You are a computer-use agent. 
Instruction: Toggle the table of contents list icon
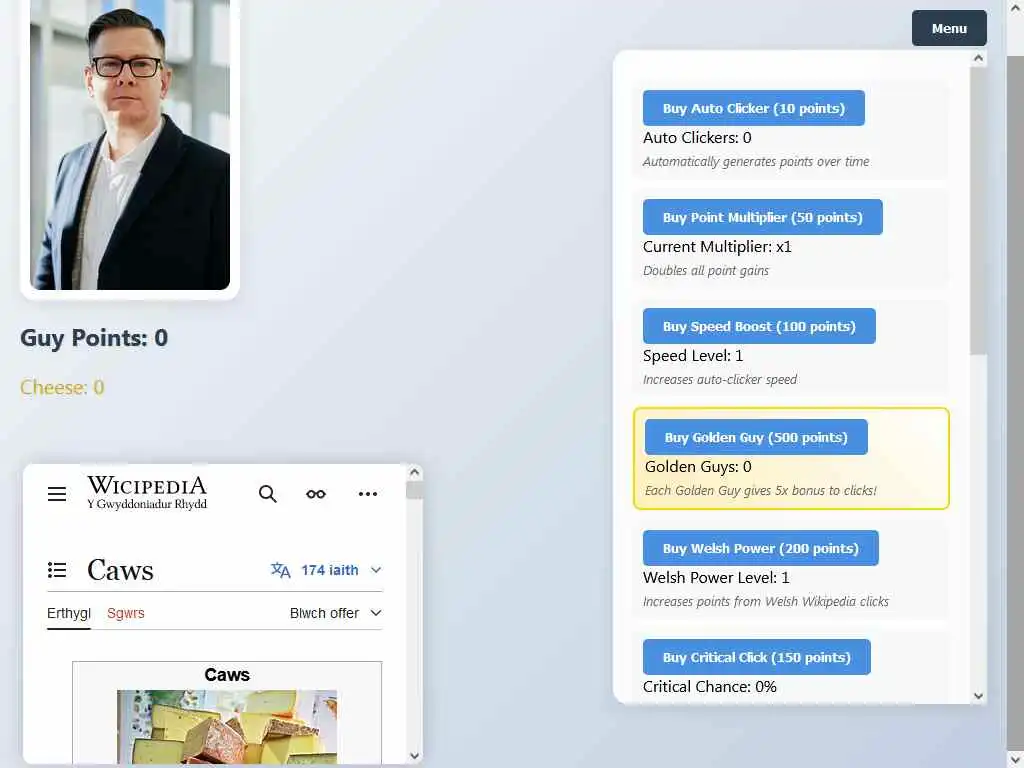[x=57, y=570]
